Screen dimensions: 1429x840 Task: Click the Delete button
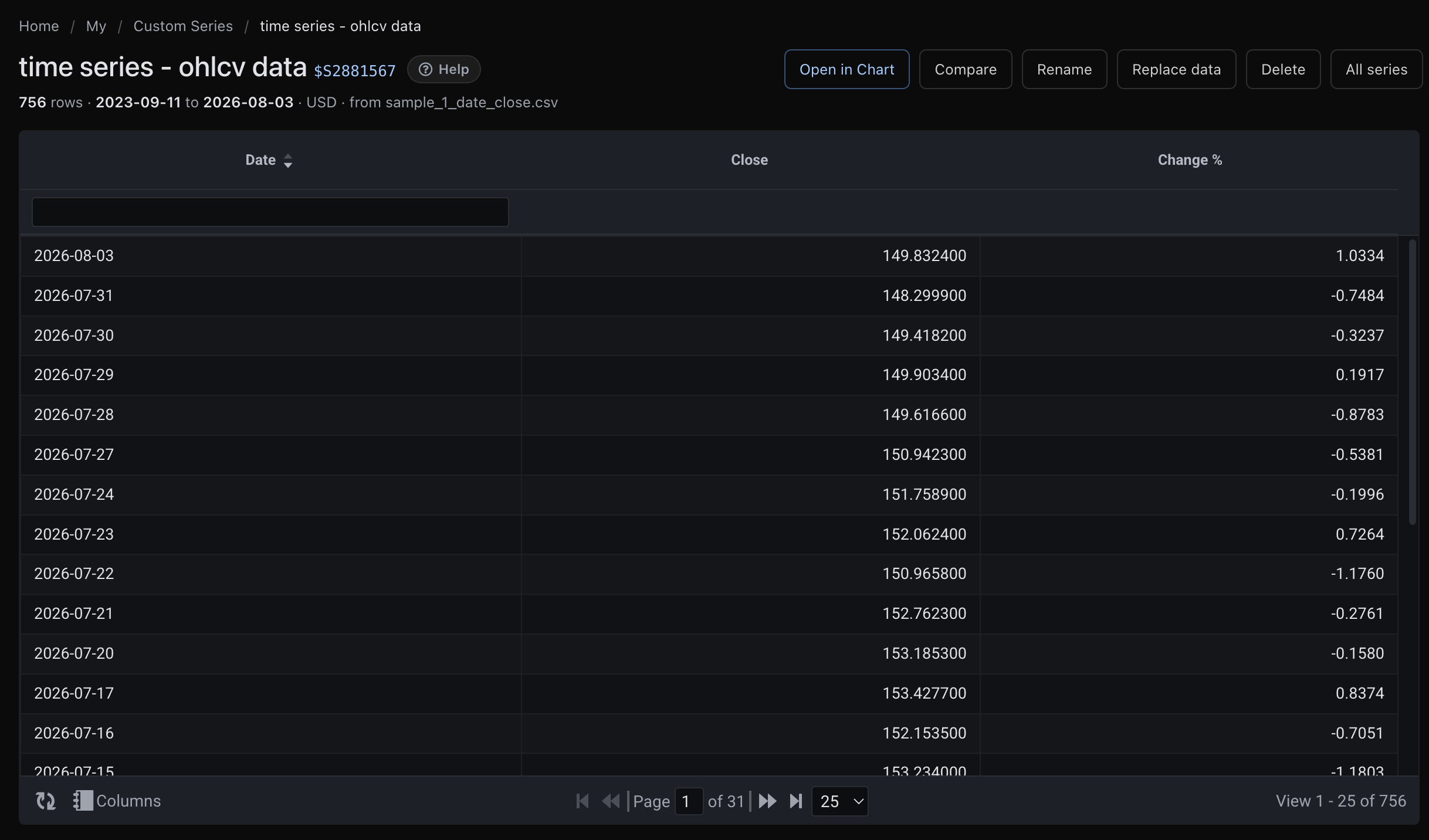click(1283, 69)
